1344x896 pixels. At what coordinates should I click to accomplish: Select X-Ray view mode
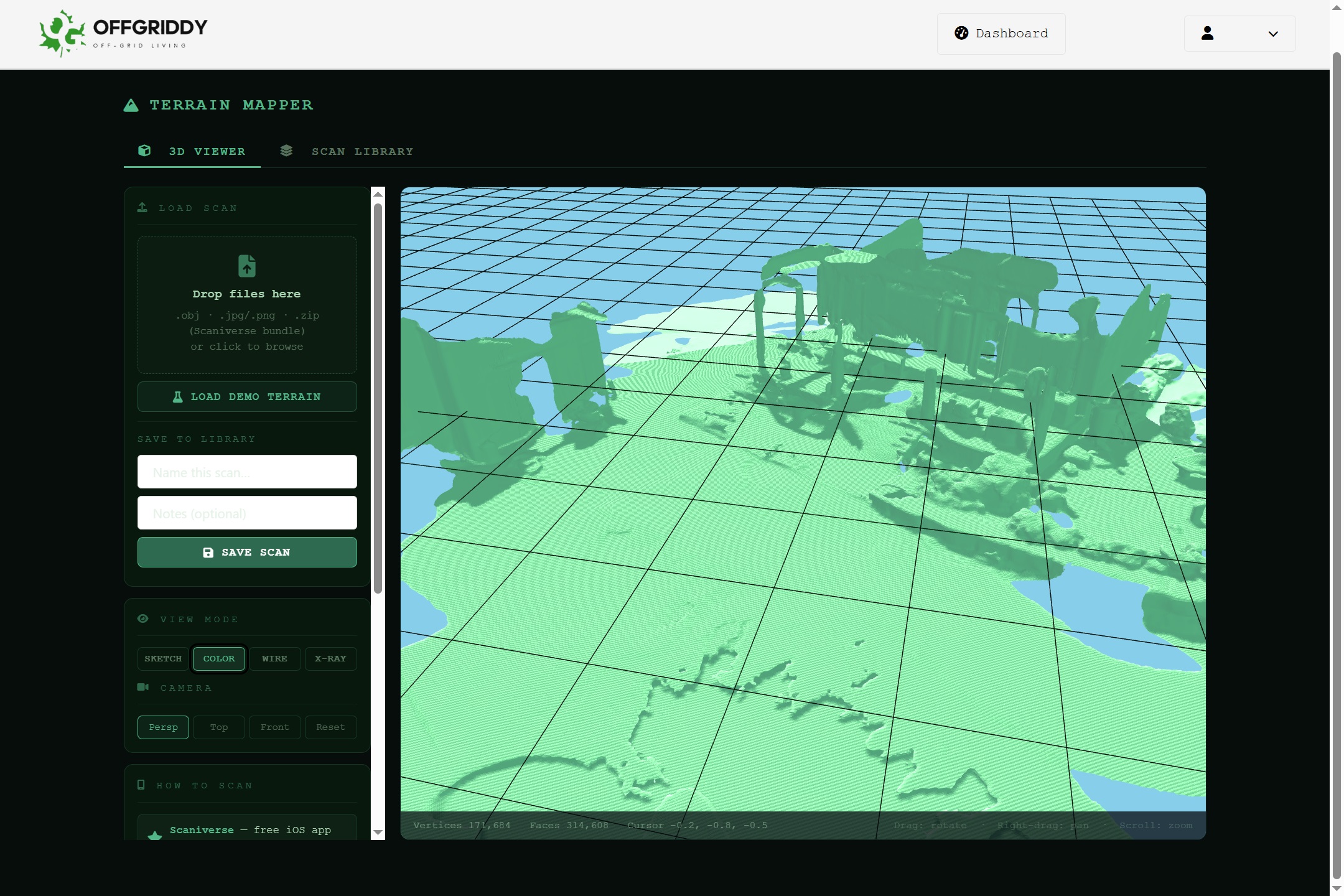click(330, 658)
